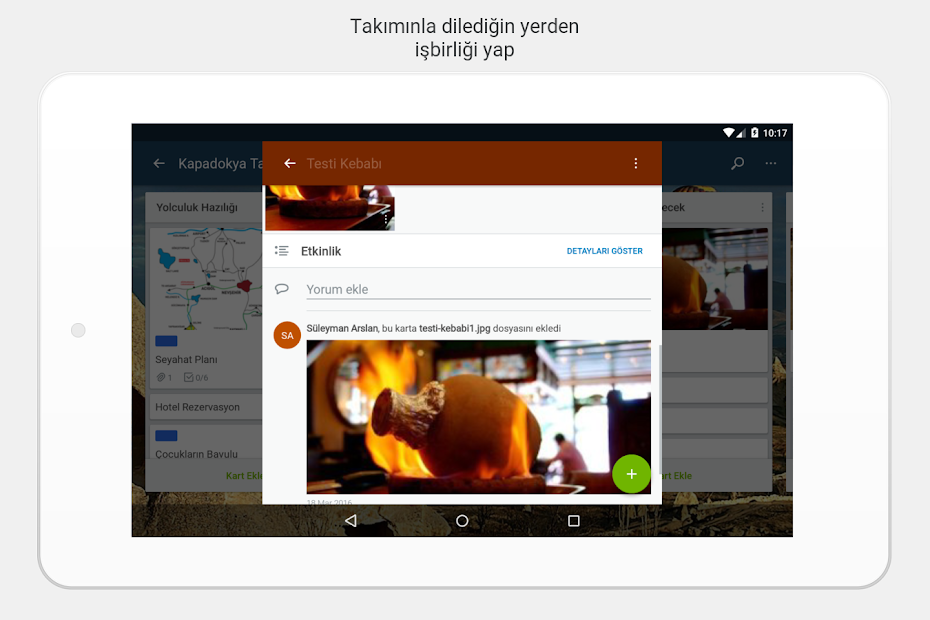The image size is (930, 620).
Task: Open the Hotel Rezervasyon card
Action: [x=206, y=407]
